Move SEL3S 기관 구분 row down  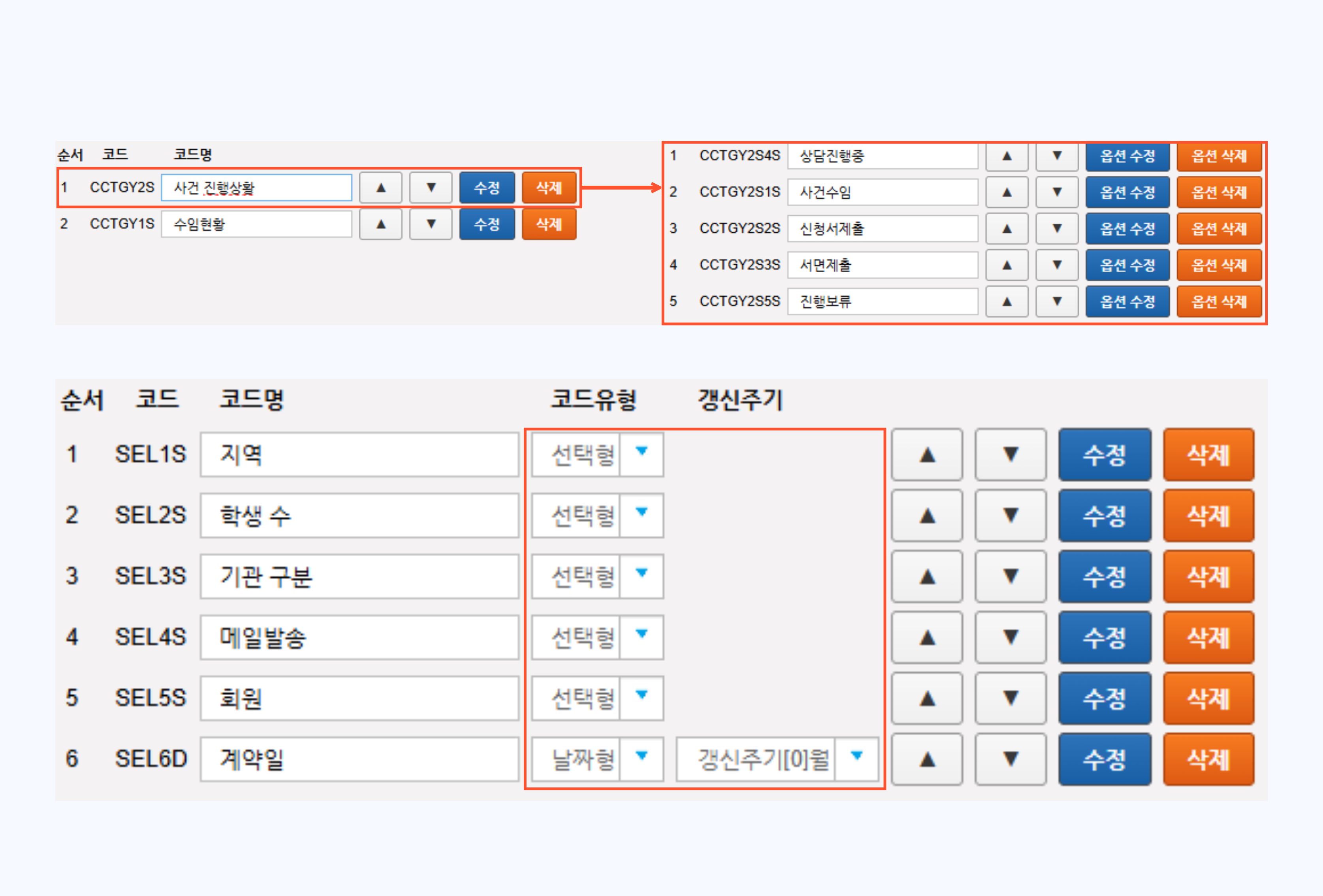[x=1011, y=577]
